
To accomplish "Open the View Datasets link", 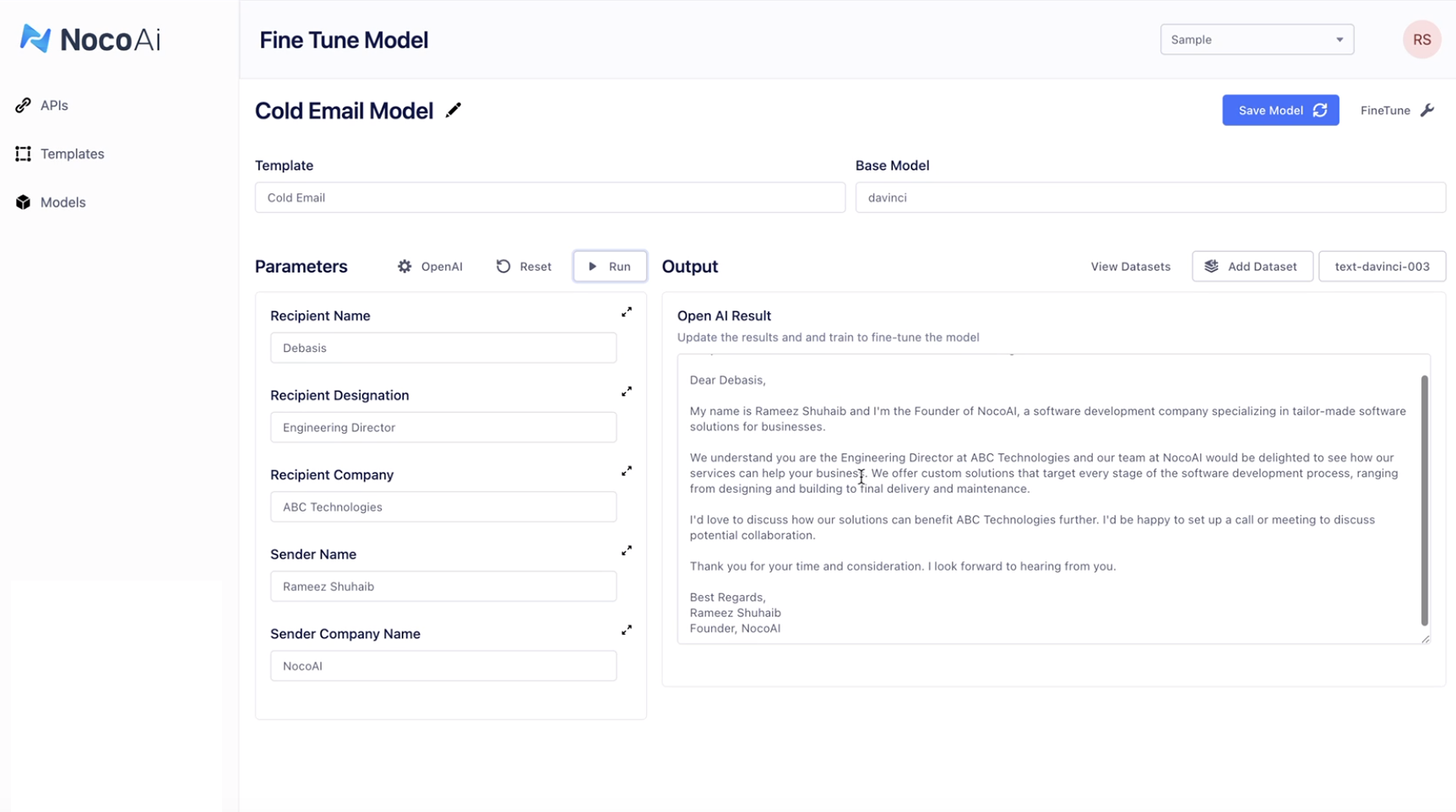I will pyautogui.click(x=1130, y=267).
